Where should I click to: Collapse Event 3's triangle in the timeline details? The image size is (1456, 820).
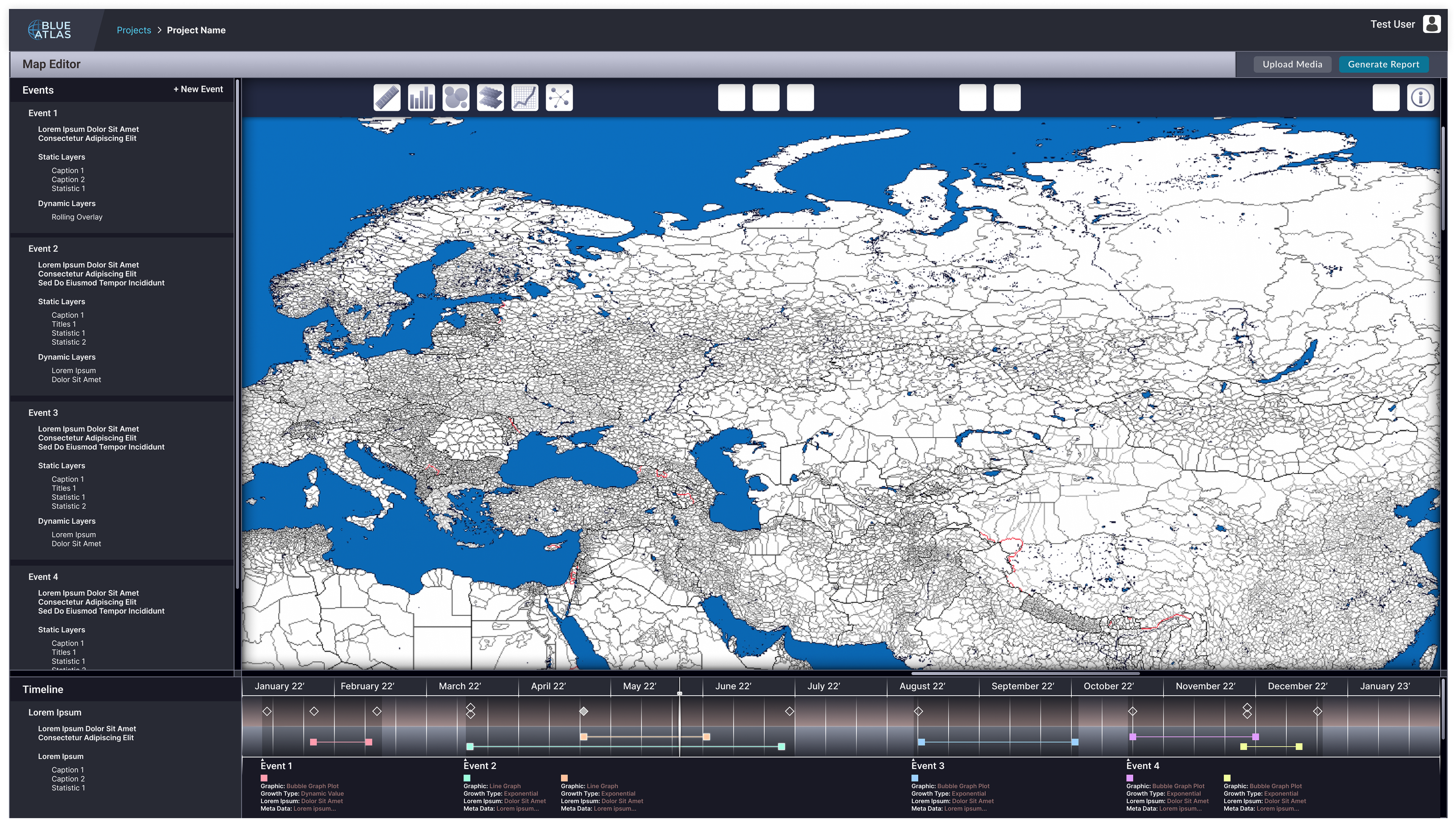[913, 759]
